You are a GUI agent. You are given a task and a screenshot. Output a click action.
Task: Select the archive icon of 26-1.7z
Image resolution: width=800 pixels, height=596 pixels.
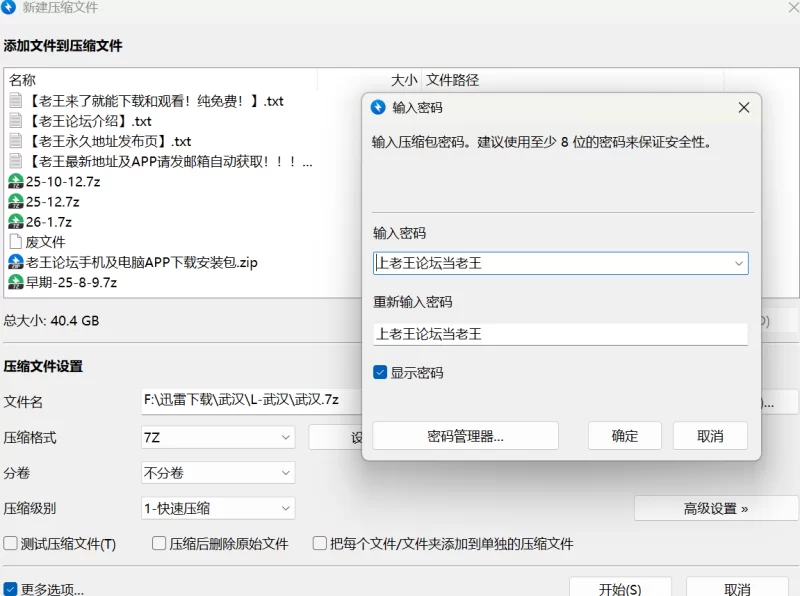click(x=16, y=221)
